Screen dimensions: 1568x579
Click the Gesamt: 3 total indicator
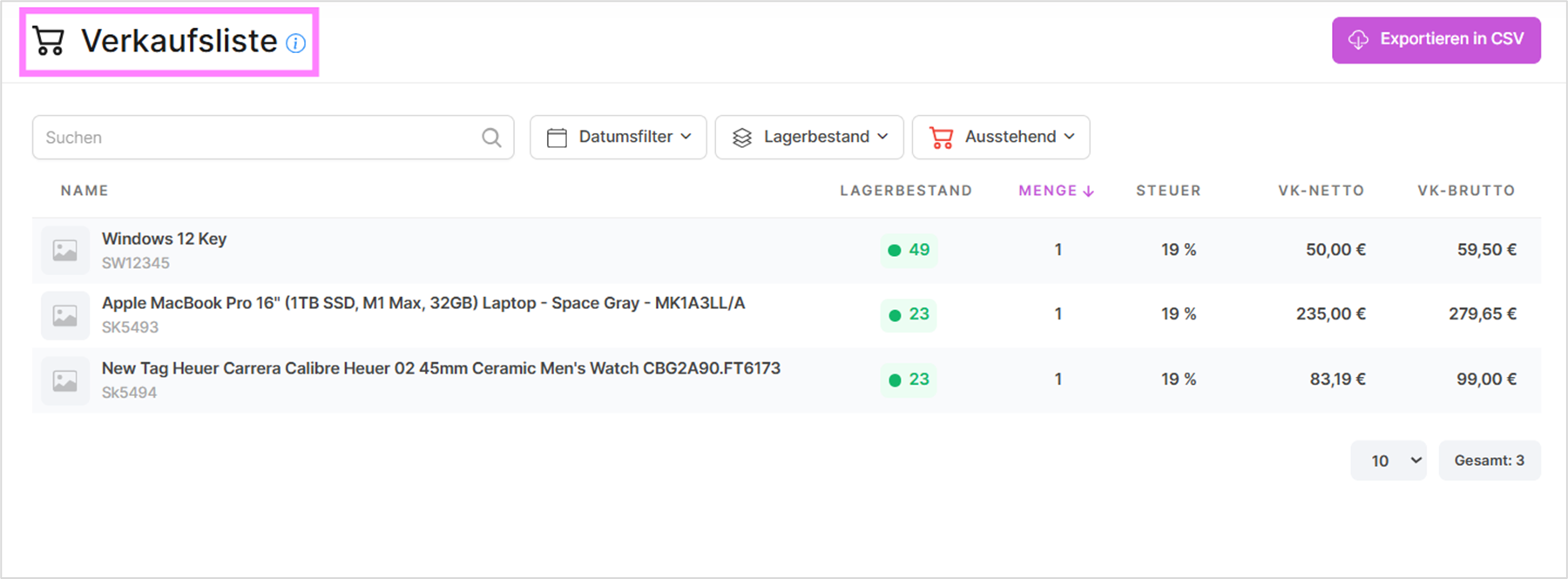(x=1490, y=461)
